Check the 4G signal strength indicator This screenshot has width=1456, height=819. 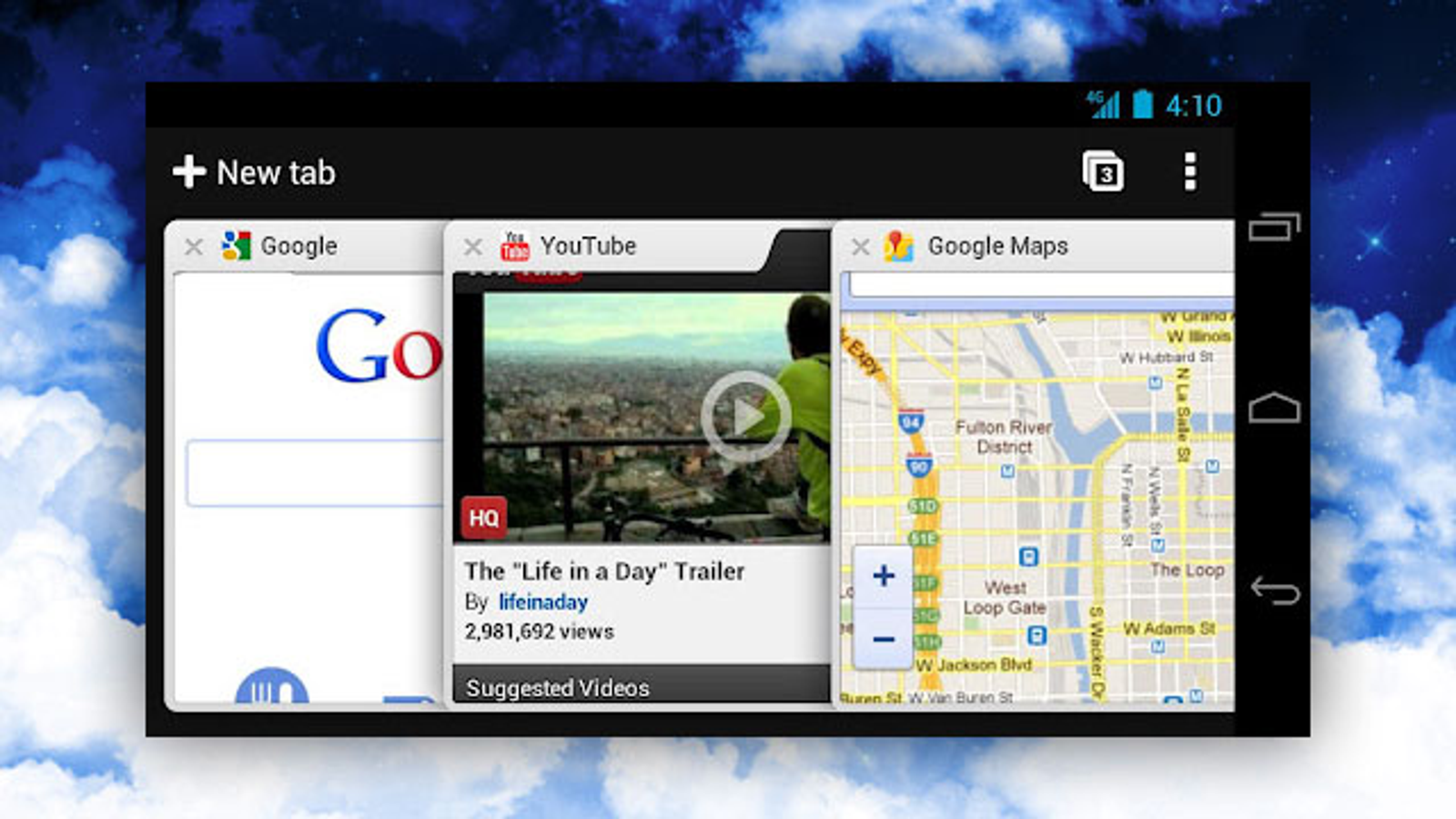coord(1103,105)
